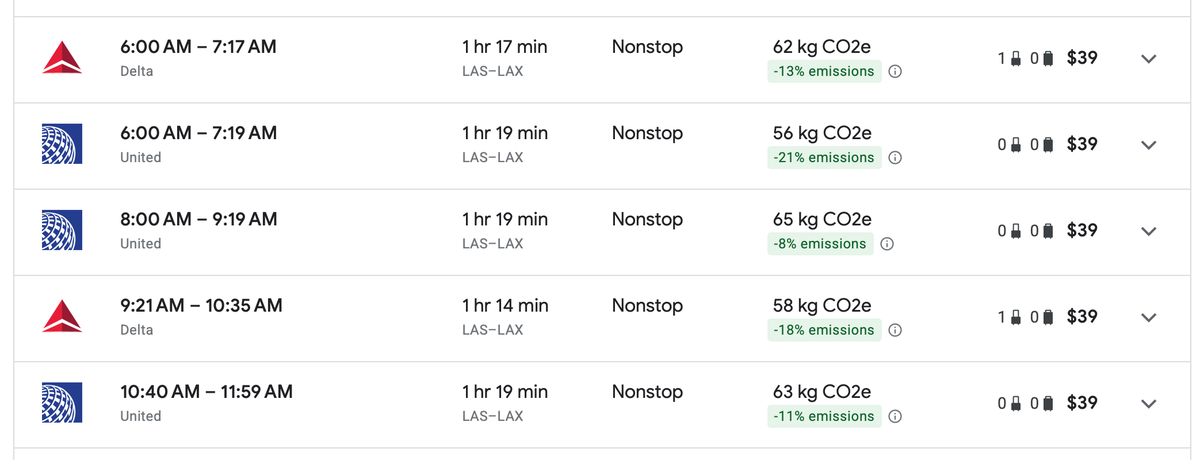
Task: Open emissions info icon for 58 kg flight
Action: click(896, 330)
